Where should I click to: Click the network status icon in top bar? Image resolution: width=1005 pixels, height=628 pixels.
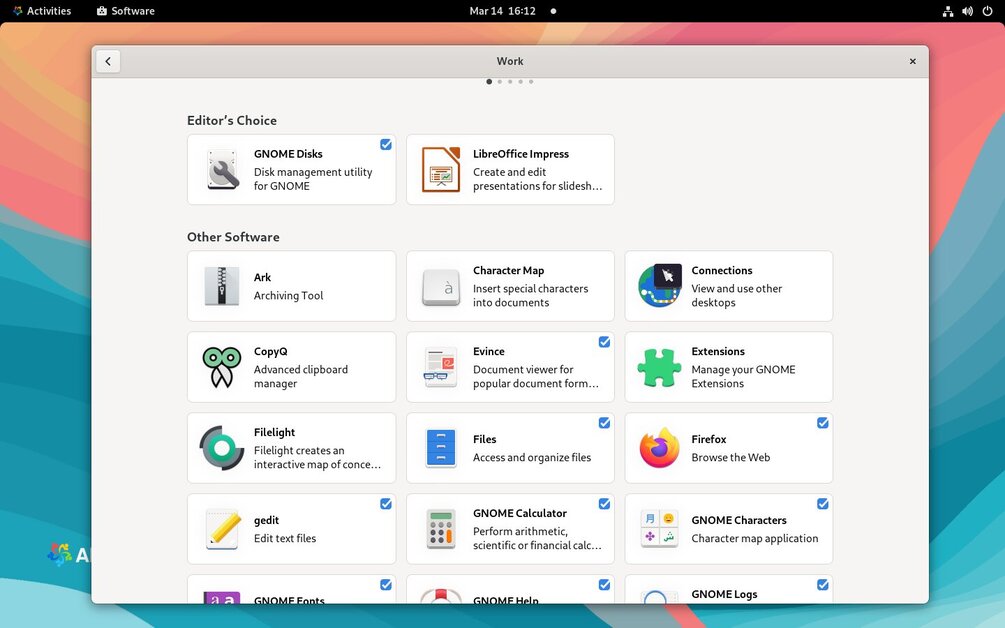(948, 11)
